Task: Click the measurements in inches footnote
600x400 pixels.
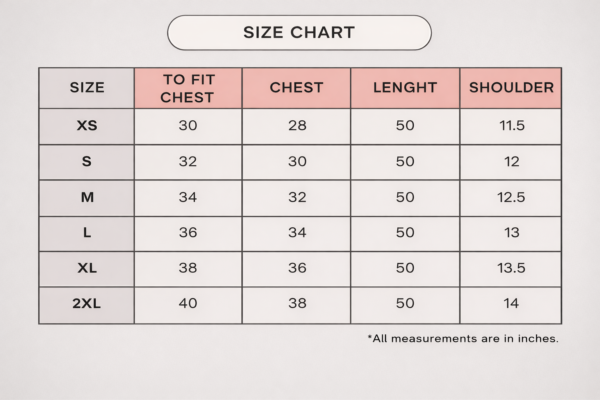Action: click(x=463, y=339)
